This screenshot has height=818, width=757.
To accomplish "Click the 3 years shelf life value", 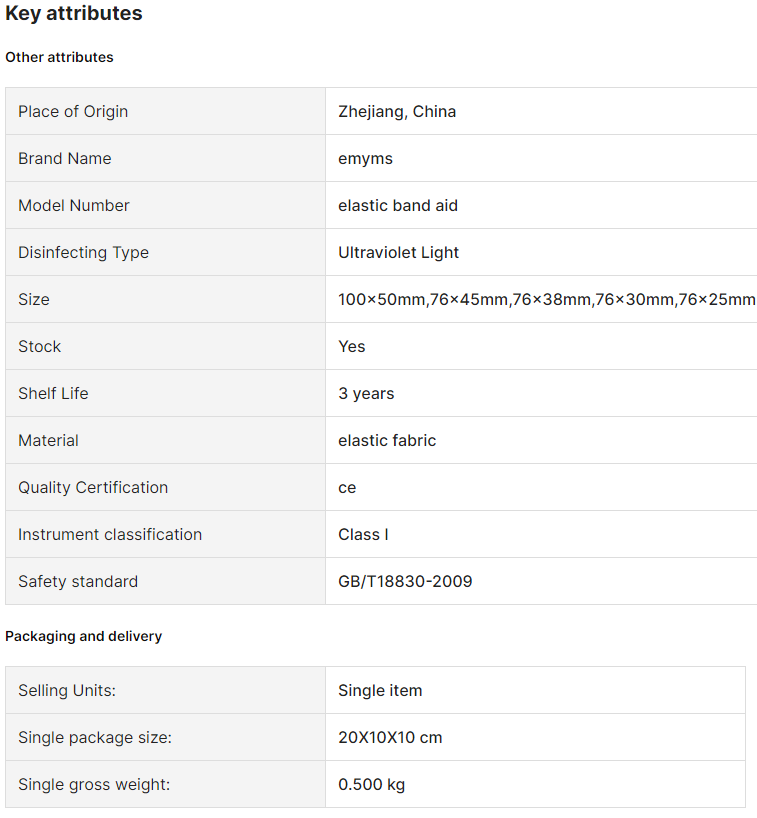I will [x=366, y=393].
